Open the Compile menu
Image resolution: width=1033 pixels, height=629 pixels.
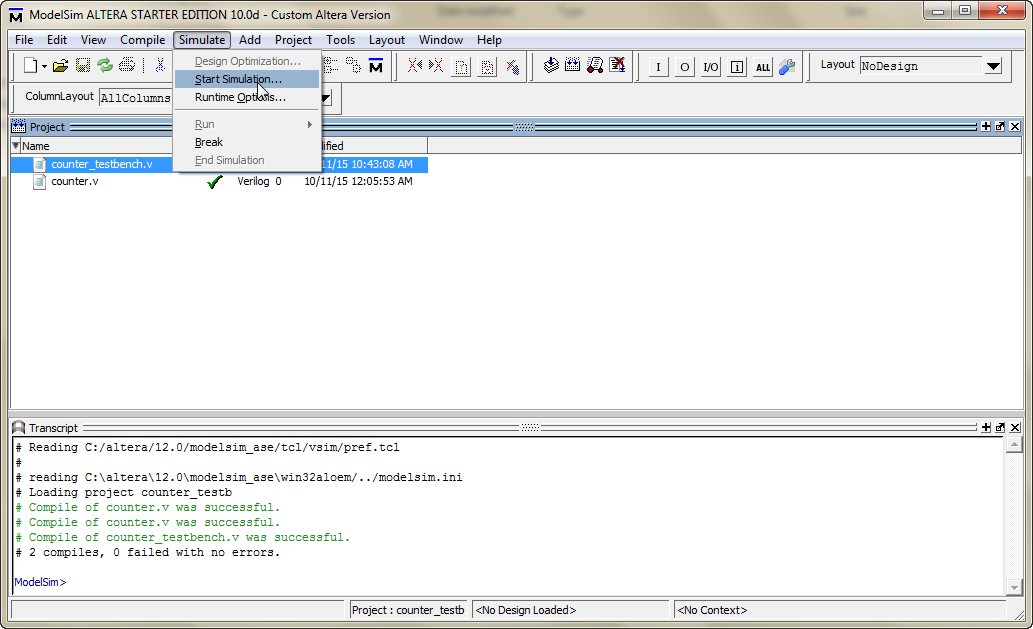(142, 40)
